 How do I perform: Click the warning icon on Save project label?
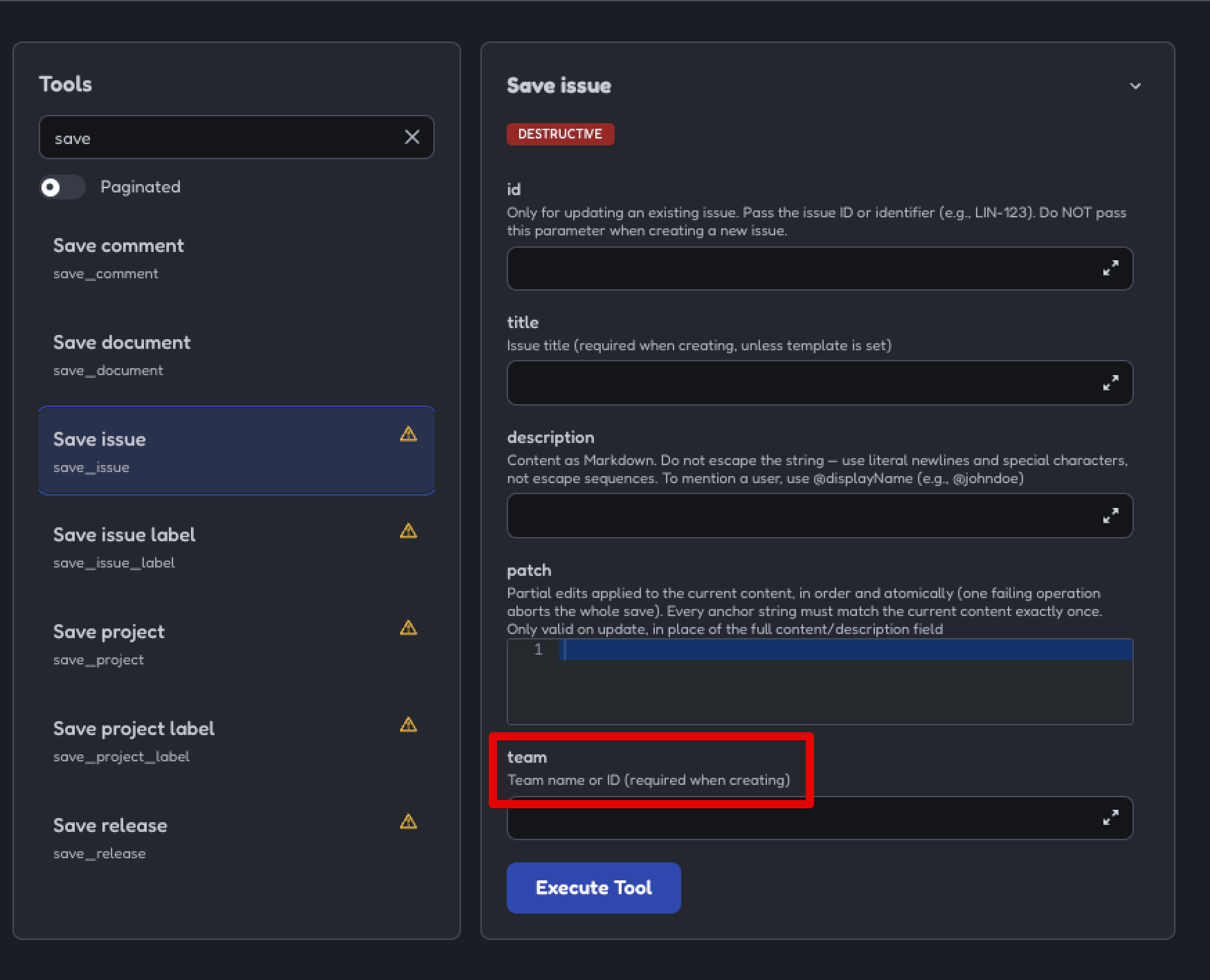[x=408, y=725]
